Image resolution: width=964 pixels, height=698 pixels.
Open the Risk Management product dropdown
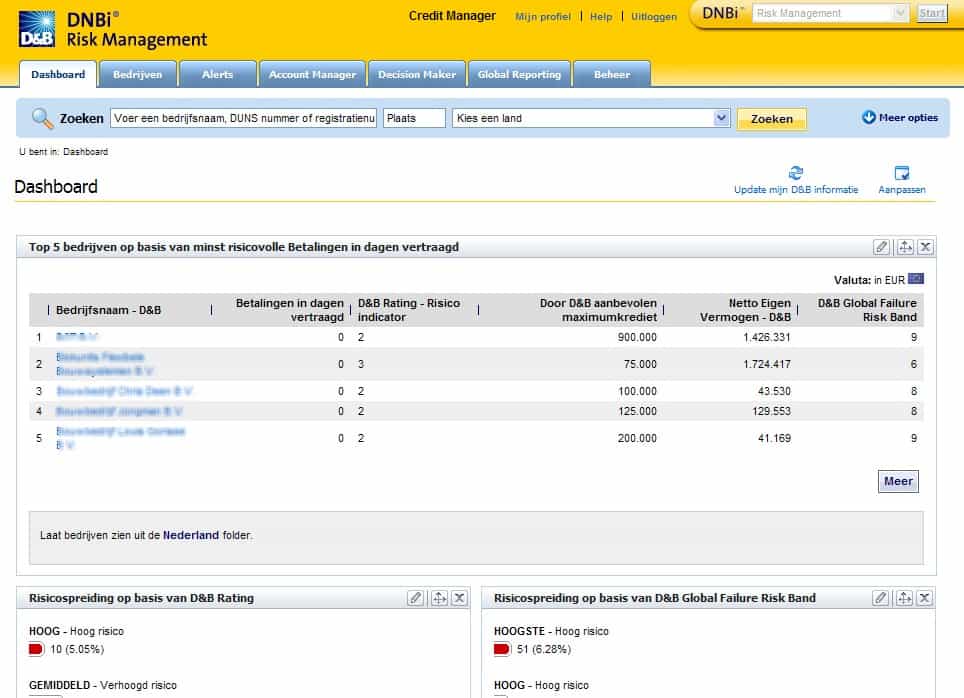[899, 13]
